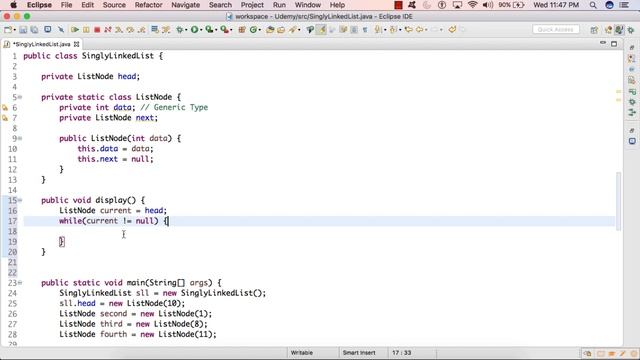Click the New Java Package icon

point(242,29)
